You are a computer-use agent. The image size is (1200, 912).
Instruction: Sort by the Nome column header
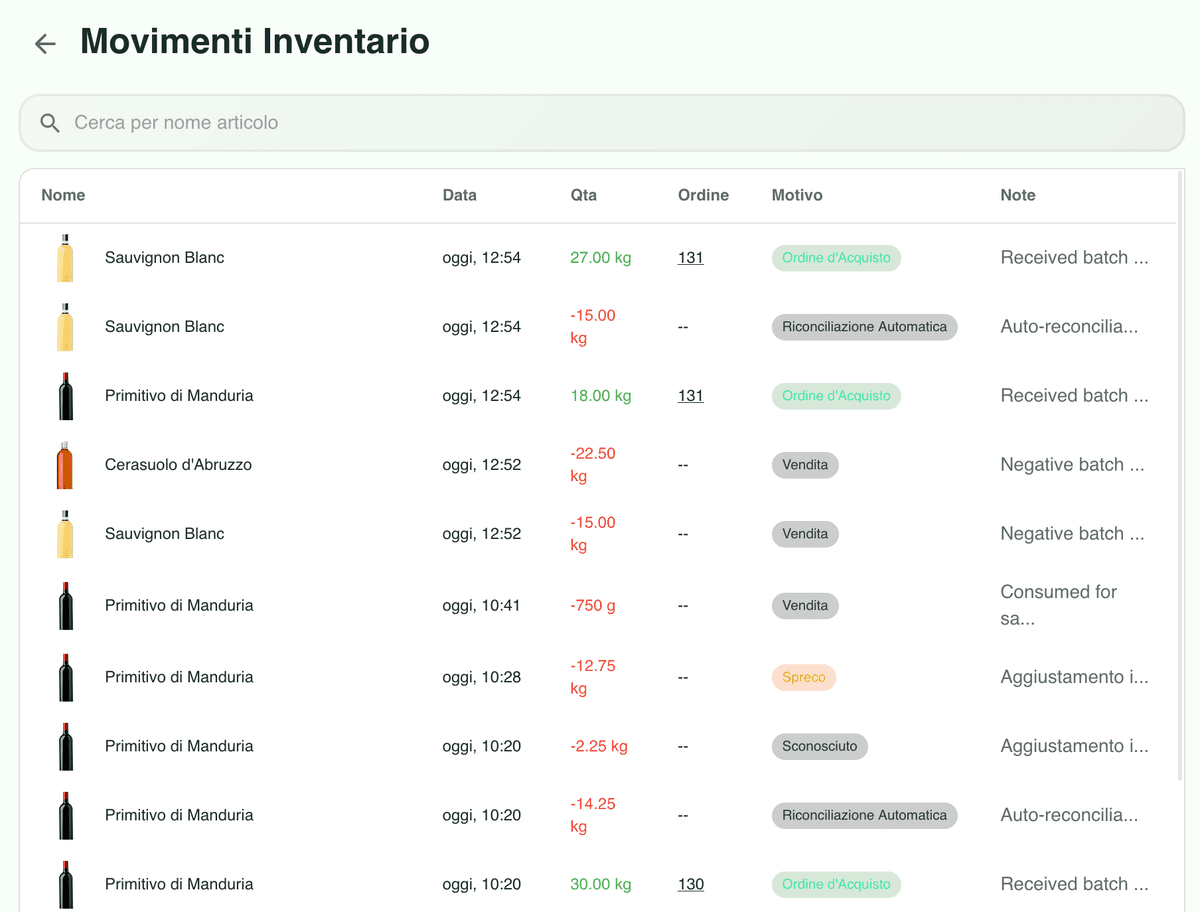pyautogui.click(x=63, y=195)
